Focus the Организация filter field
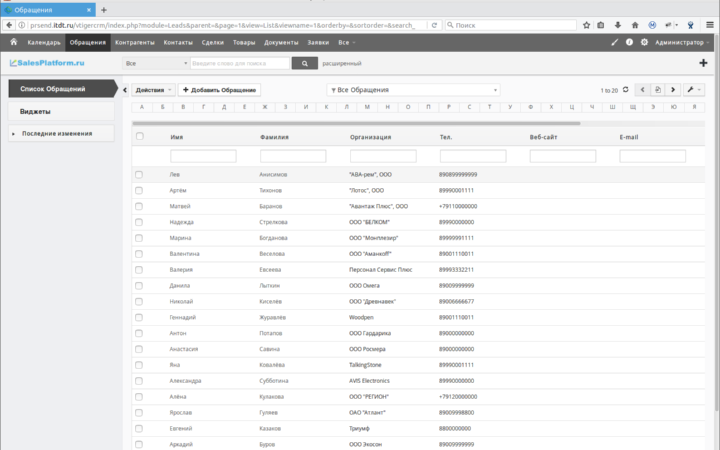 383,156
